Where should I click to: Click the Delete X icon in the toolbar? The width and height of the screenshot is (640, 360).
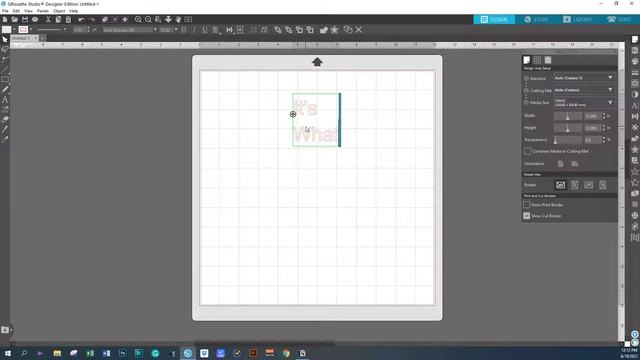coord(359,29)
